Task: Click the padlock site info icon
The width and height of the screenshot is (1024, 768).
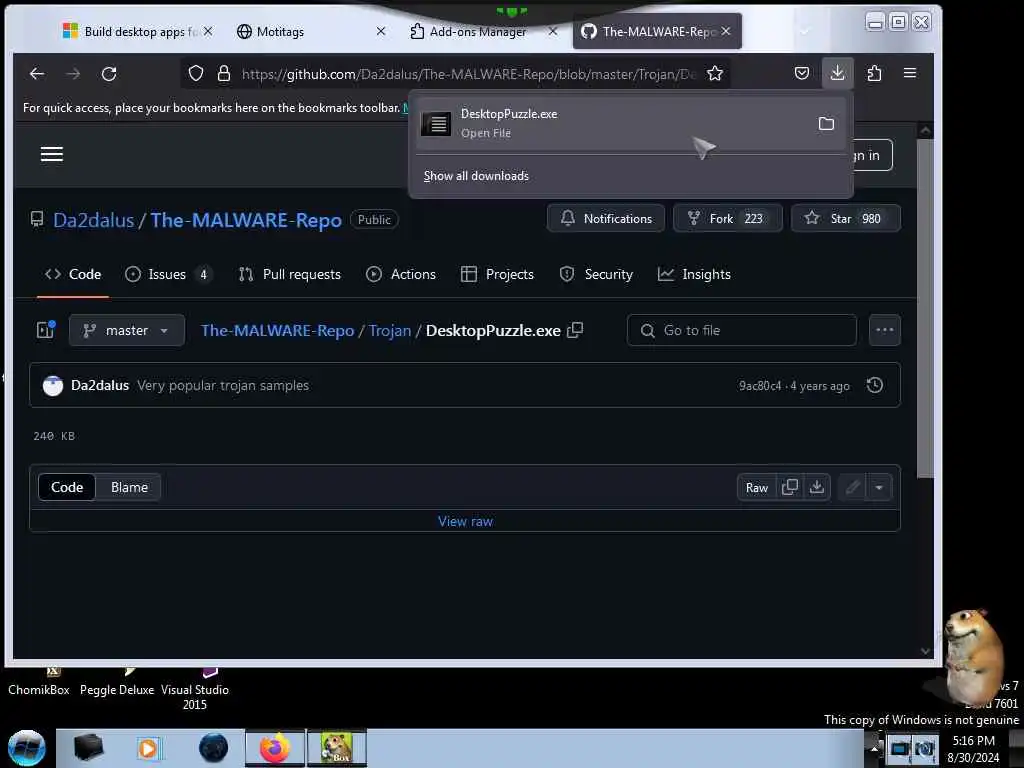Action: (x=224, y=73)
